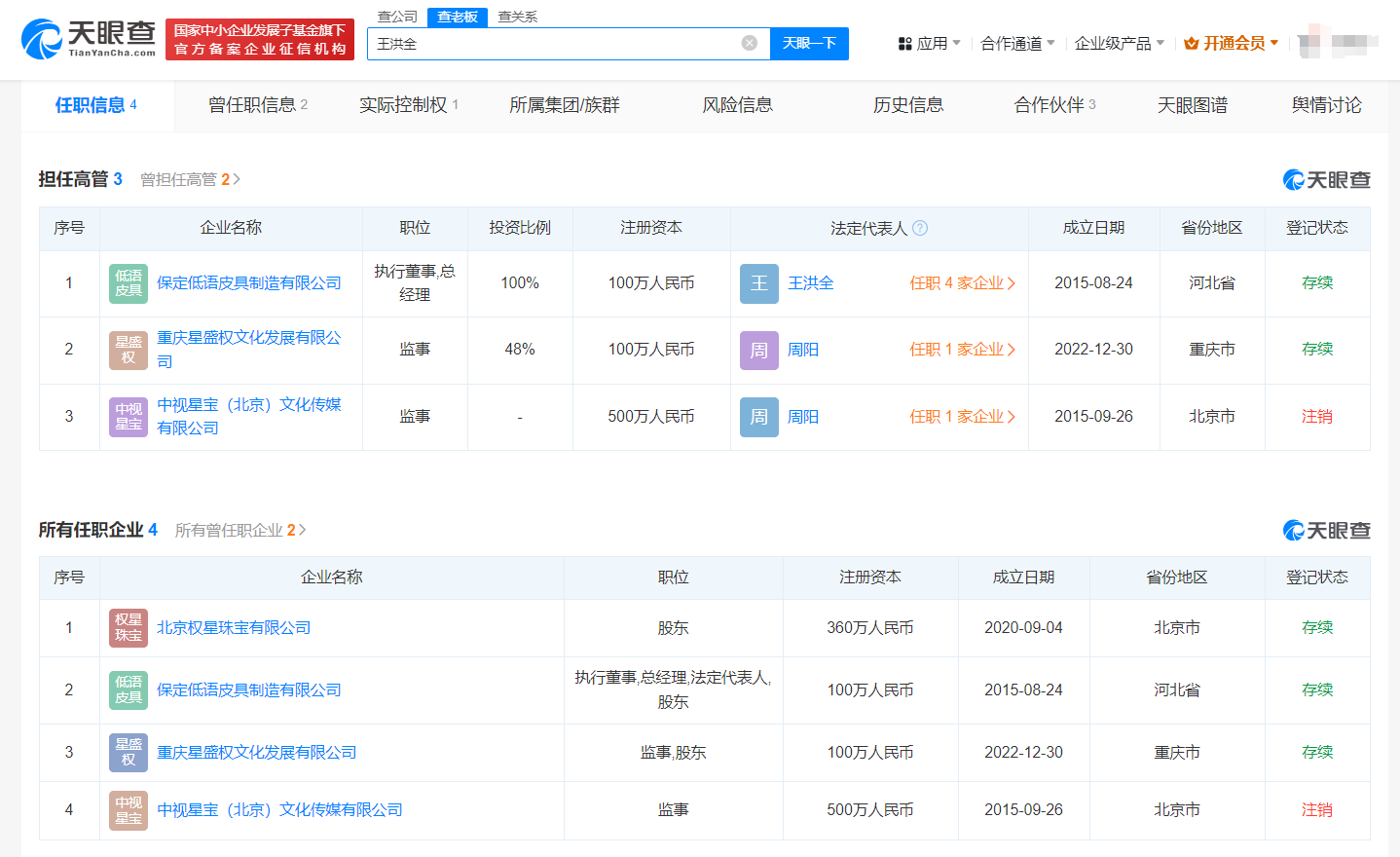Open the 企业级产品 dropdown
Image resolution: width=1400 pixels, height=857 pixels.
1119,43
